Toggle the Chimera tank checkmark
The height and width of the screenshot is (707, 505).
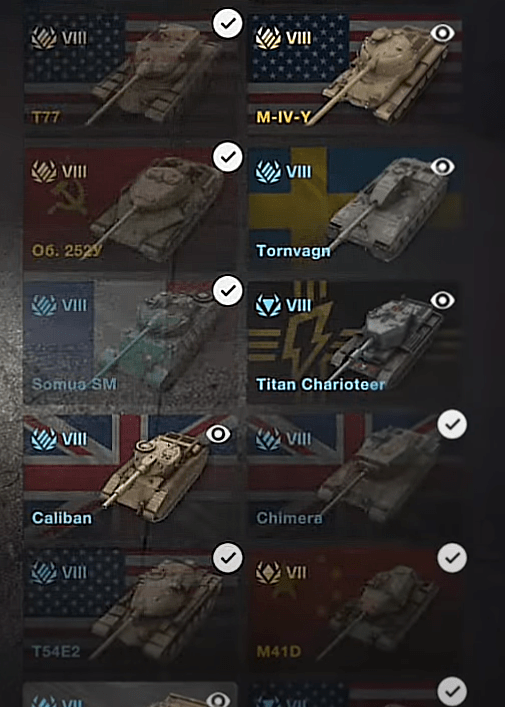pyautogui.click(x=452, y=424)
